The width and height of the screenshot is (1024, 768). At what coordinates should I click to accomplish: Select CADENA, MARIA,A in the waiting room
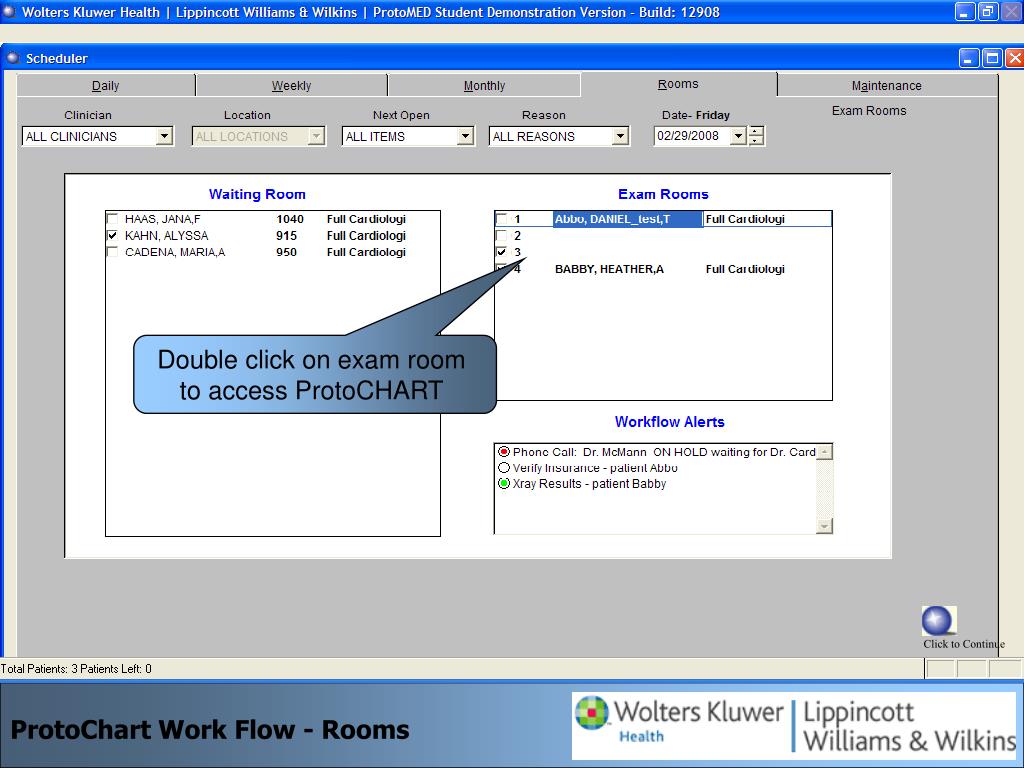pyautogui.click(x=175, y=252)
